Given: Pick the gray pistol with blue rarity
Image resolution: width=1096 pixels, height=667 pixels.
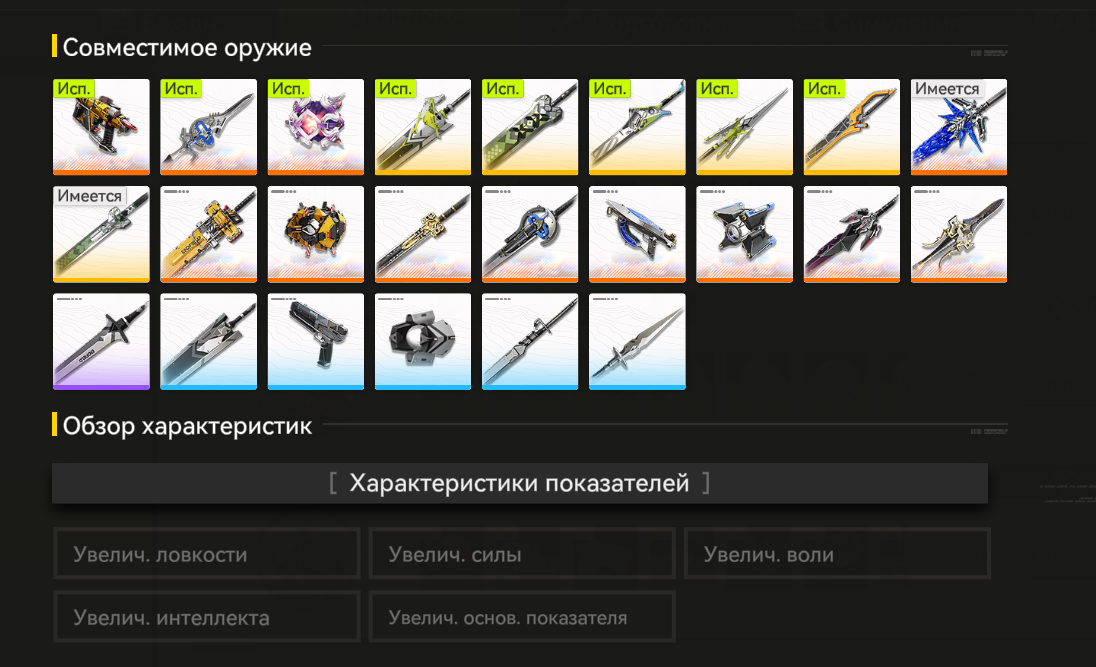Looking at the screenshot, I should [316, 341].
